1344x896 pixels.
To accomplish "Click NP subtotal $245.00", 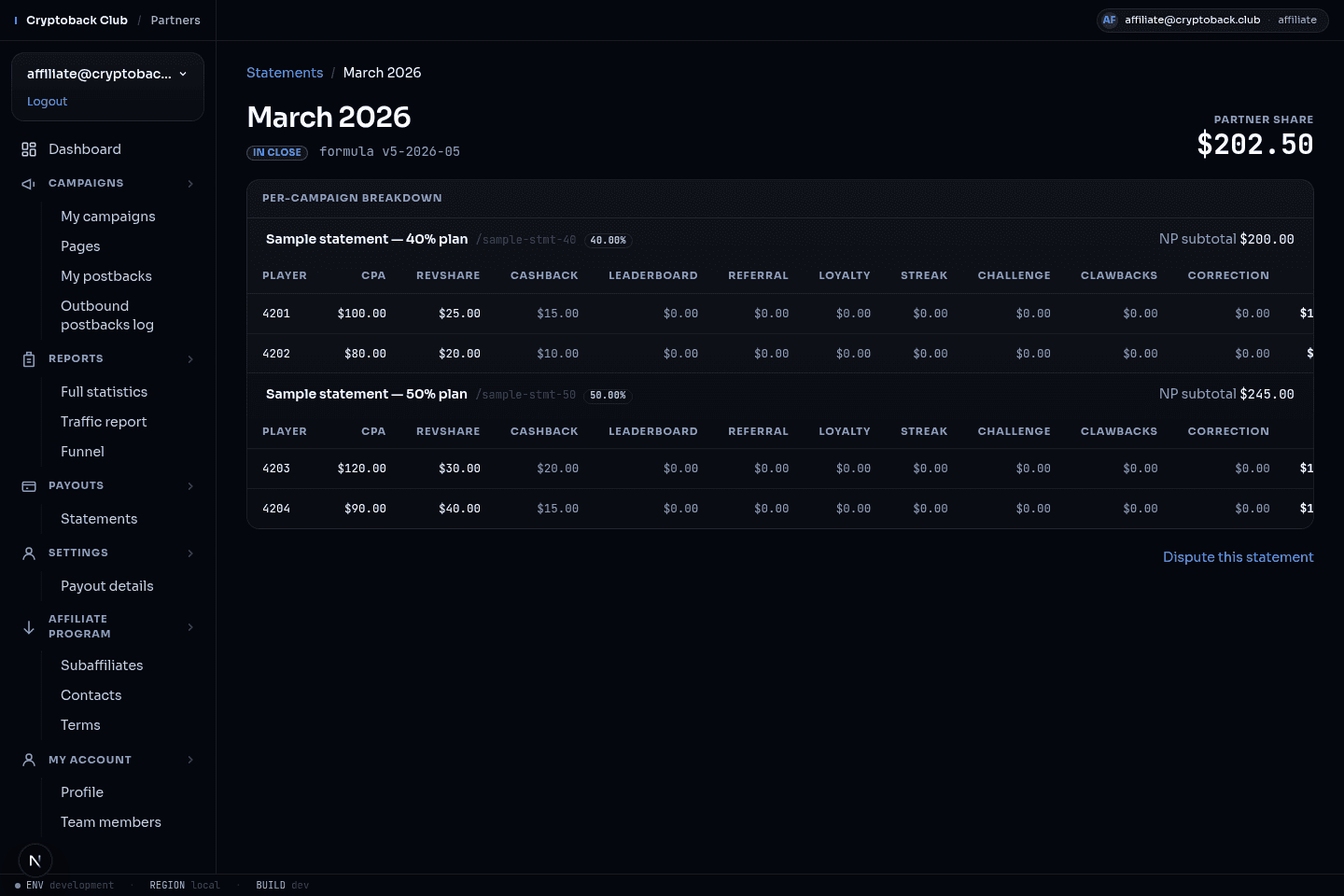I will point(1226,394).
